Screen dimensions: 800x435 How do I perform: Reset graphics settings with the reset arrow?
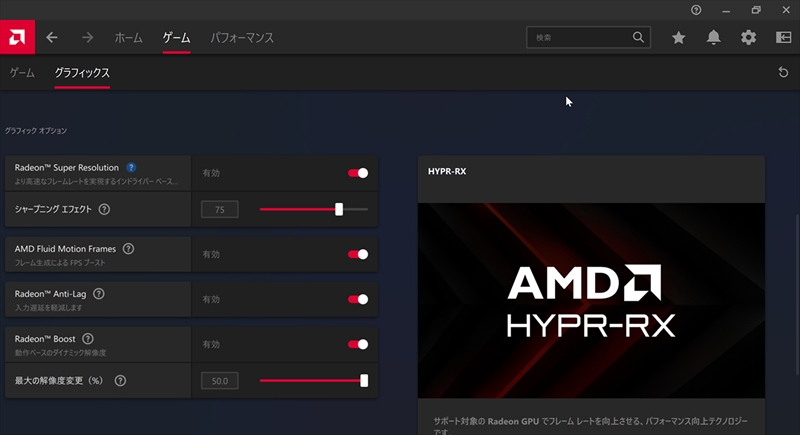783,72
